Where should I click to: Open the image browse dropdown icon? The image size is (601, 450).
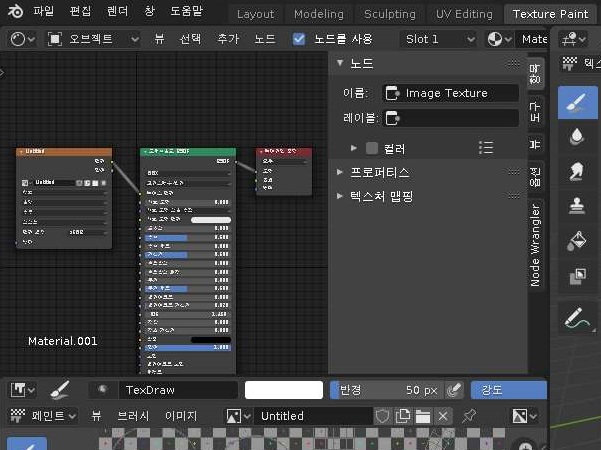(x=238, y=416)
